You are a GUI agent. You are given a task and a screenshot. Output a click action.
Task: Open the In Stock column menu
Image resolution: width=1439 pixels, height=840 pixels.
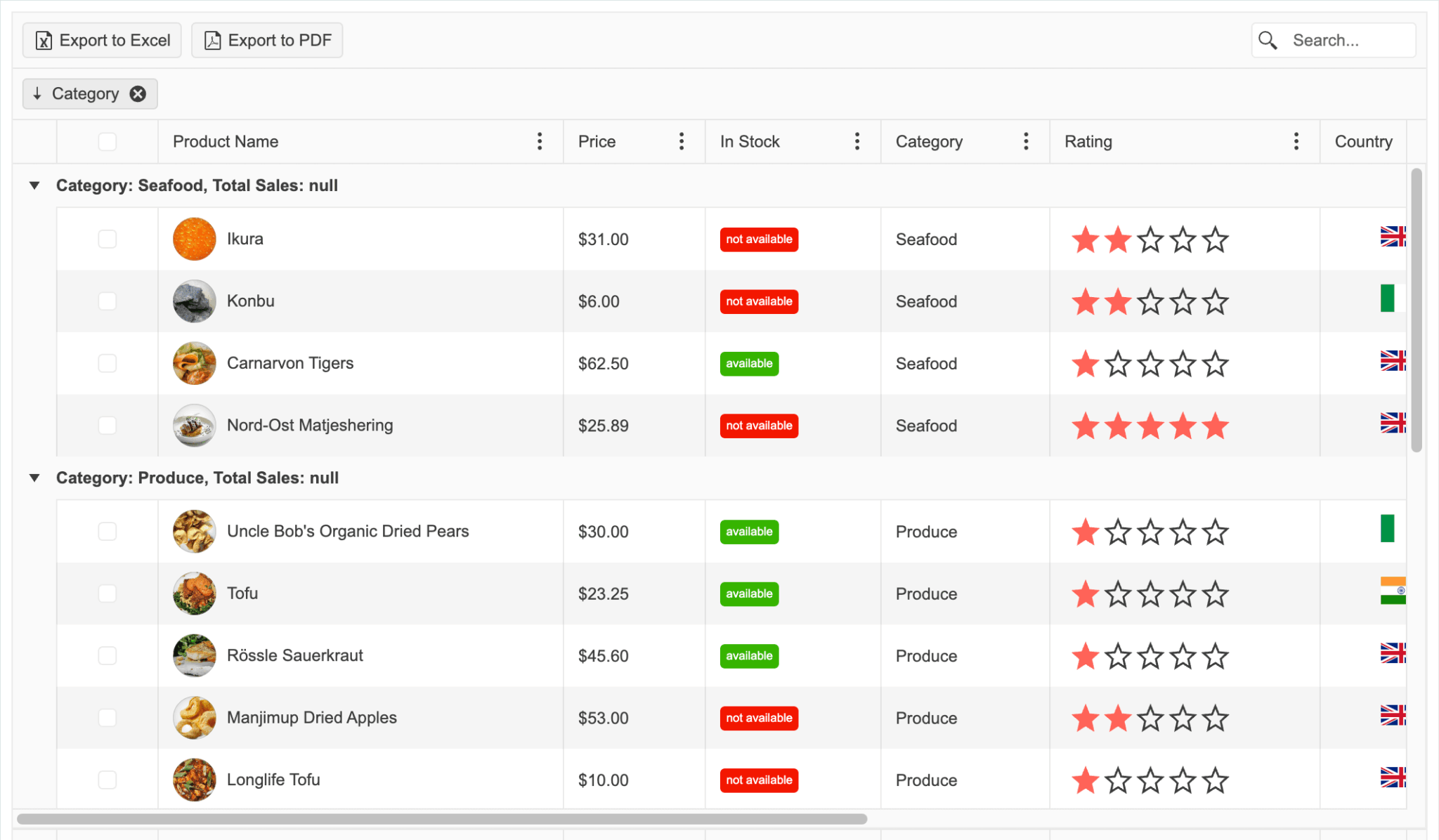(857, 141)
